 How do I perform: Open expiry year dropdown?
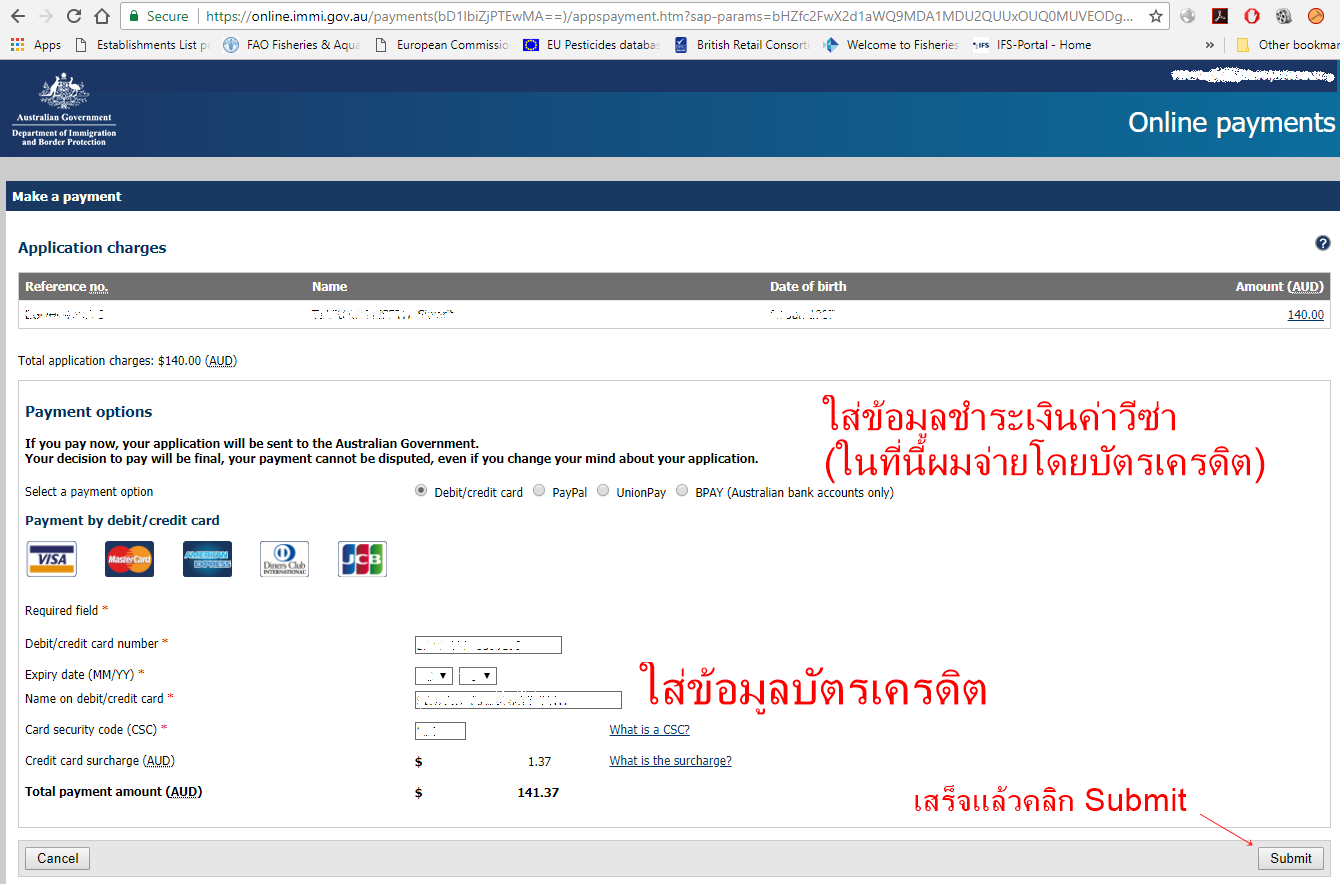coord(477,676)
